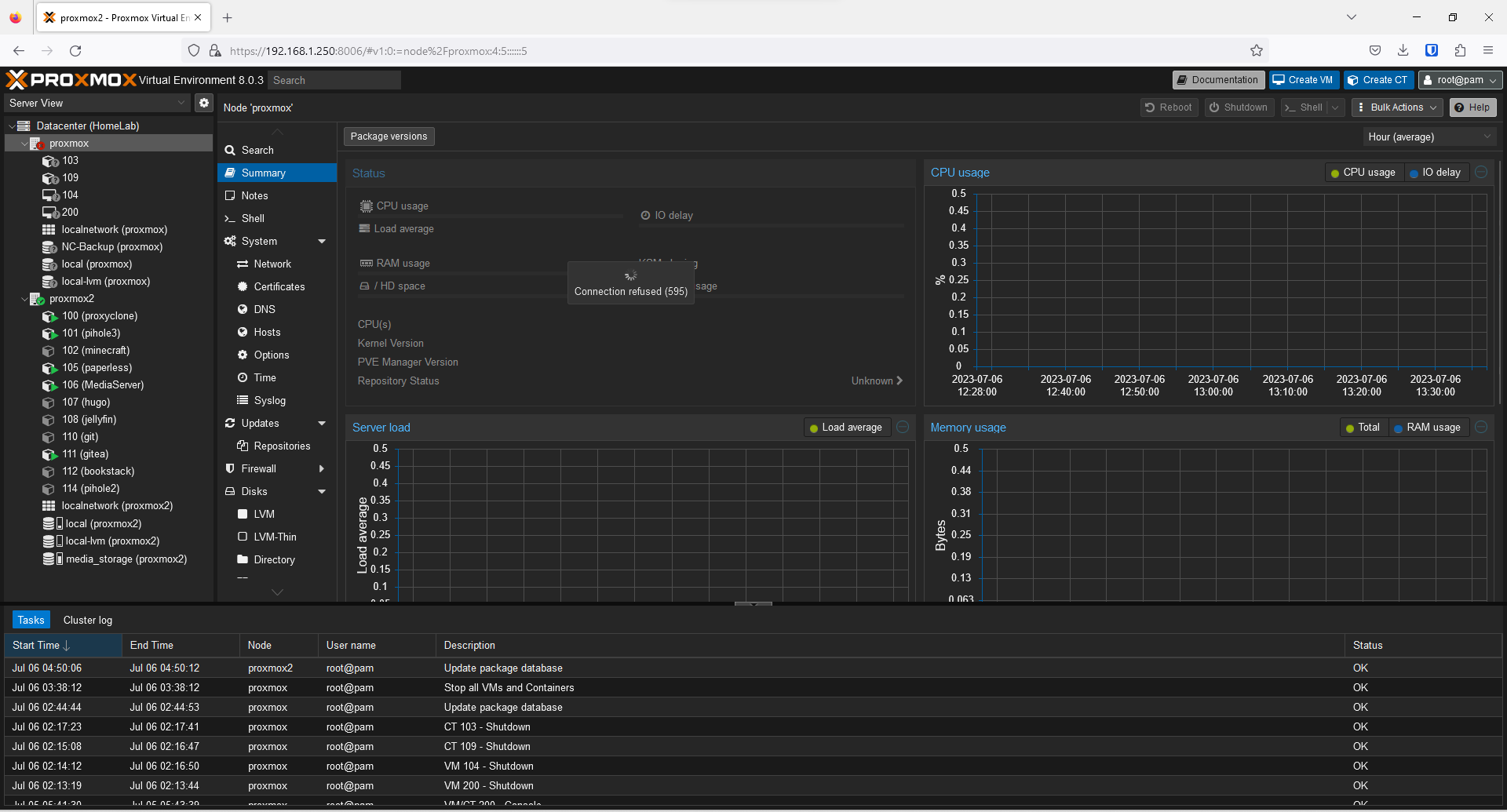The image size is (1507, 812).
Task: Switch to the Cluster log tab
Action: (87, 620)
